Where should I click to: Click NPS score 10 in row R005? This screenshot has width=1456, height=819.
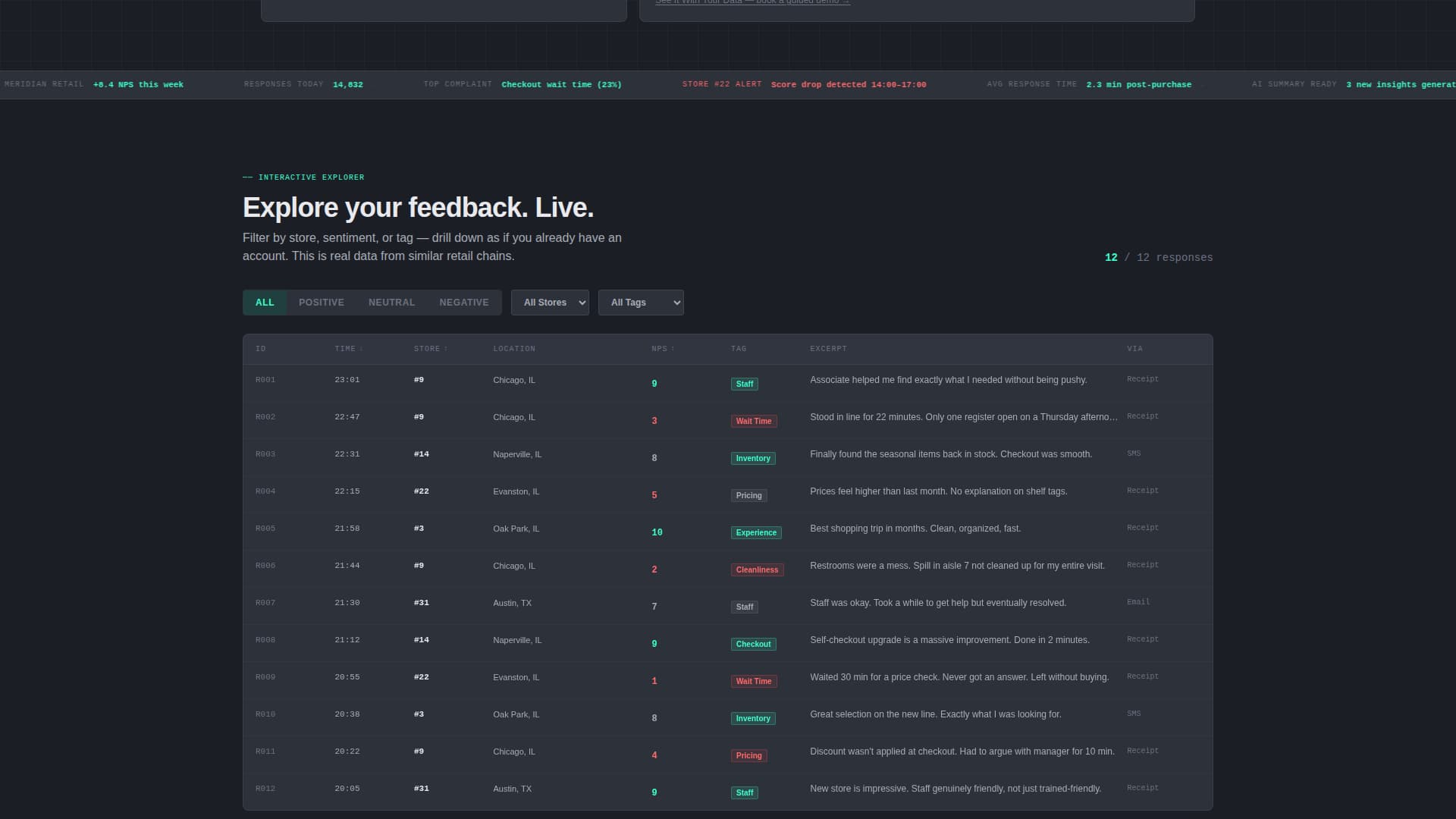click(x=657, y=533)
